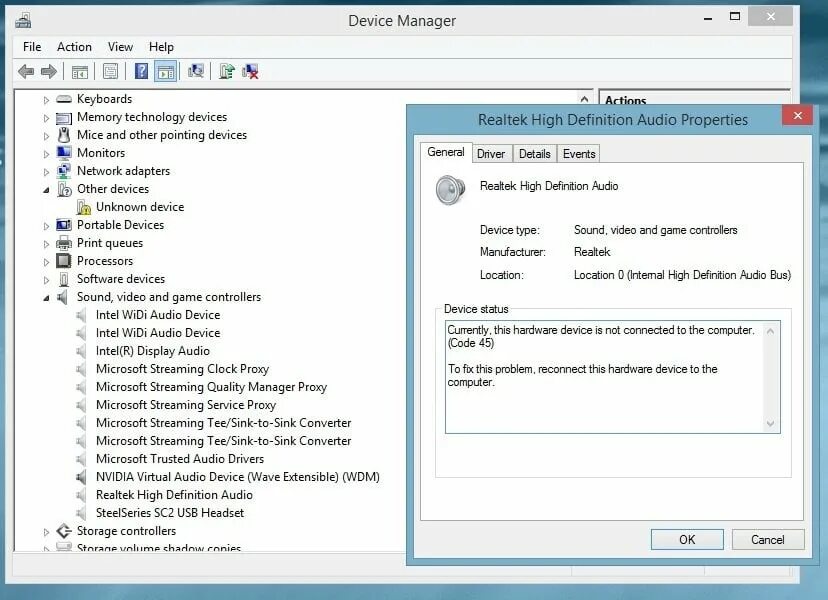Switch to the Events tab
This screenshot has width=828, height=600.
(x=578, y=153)
